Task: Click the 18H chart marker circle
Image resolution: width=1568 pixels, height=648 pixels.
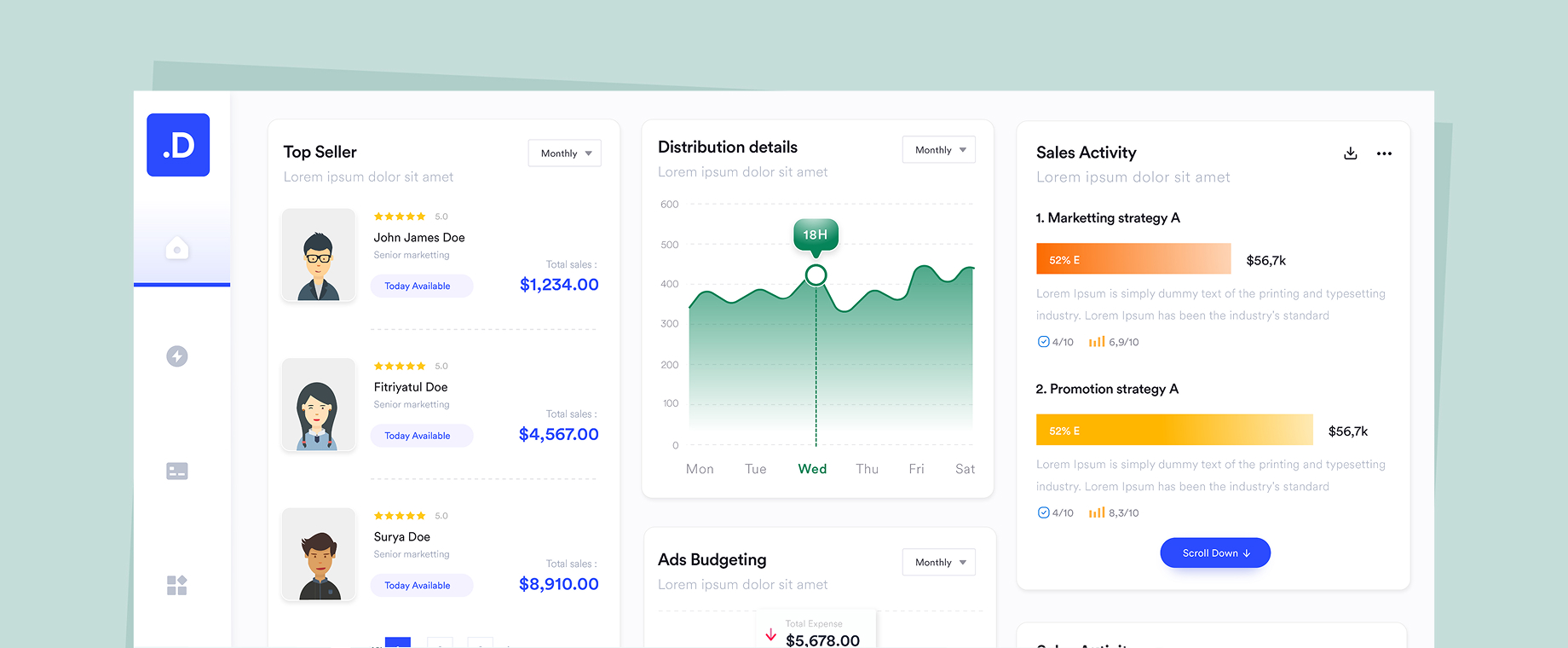Action: [x=816, y=275]
